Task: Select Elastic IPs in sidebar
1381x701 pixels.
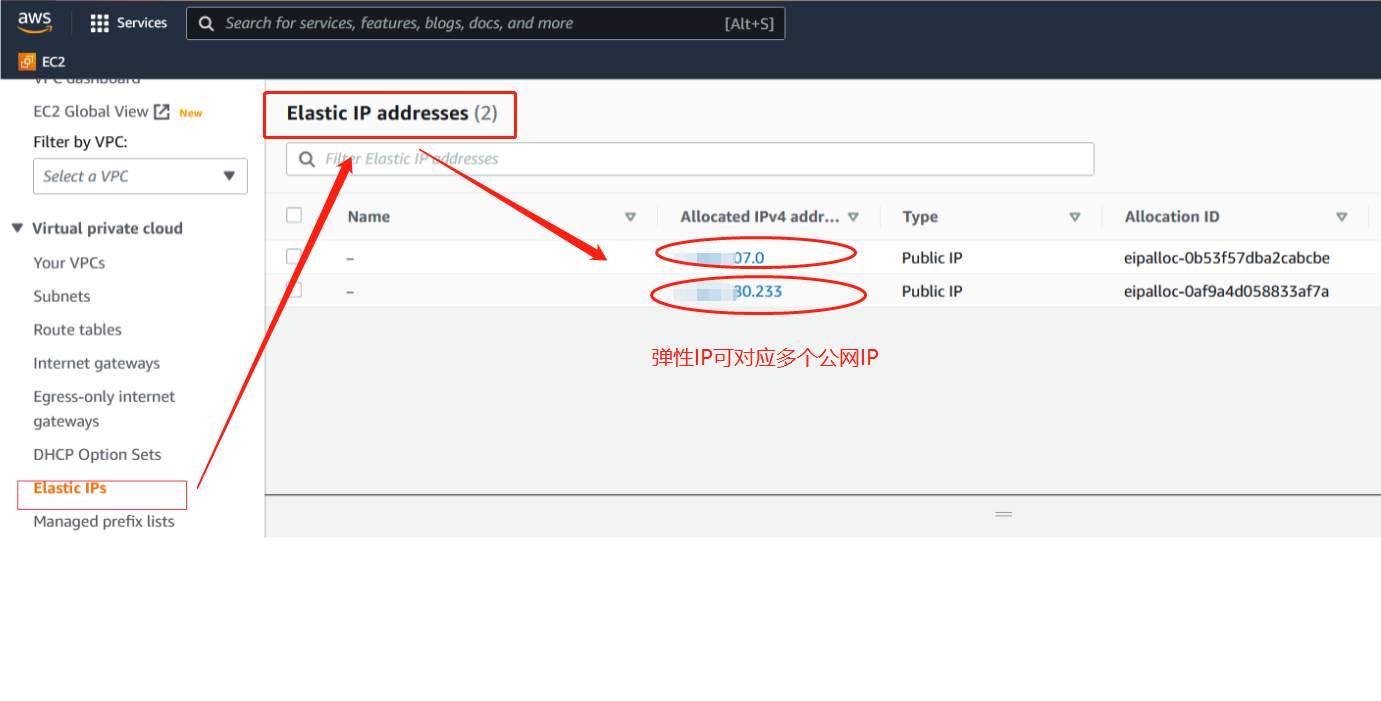Action: pyautogui.click(x=70, y=488)
